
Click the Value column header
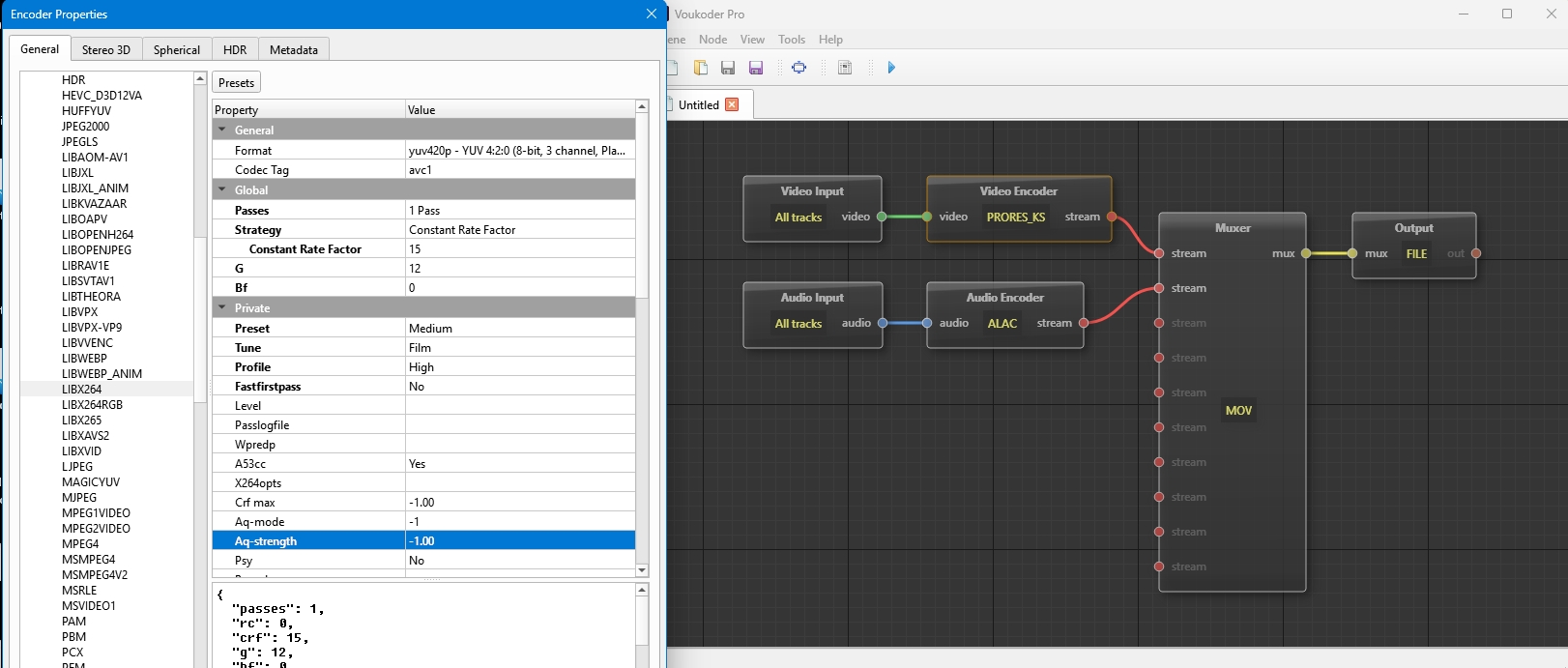click(x=520, y=110)
